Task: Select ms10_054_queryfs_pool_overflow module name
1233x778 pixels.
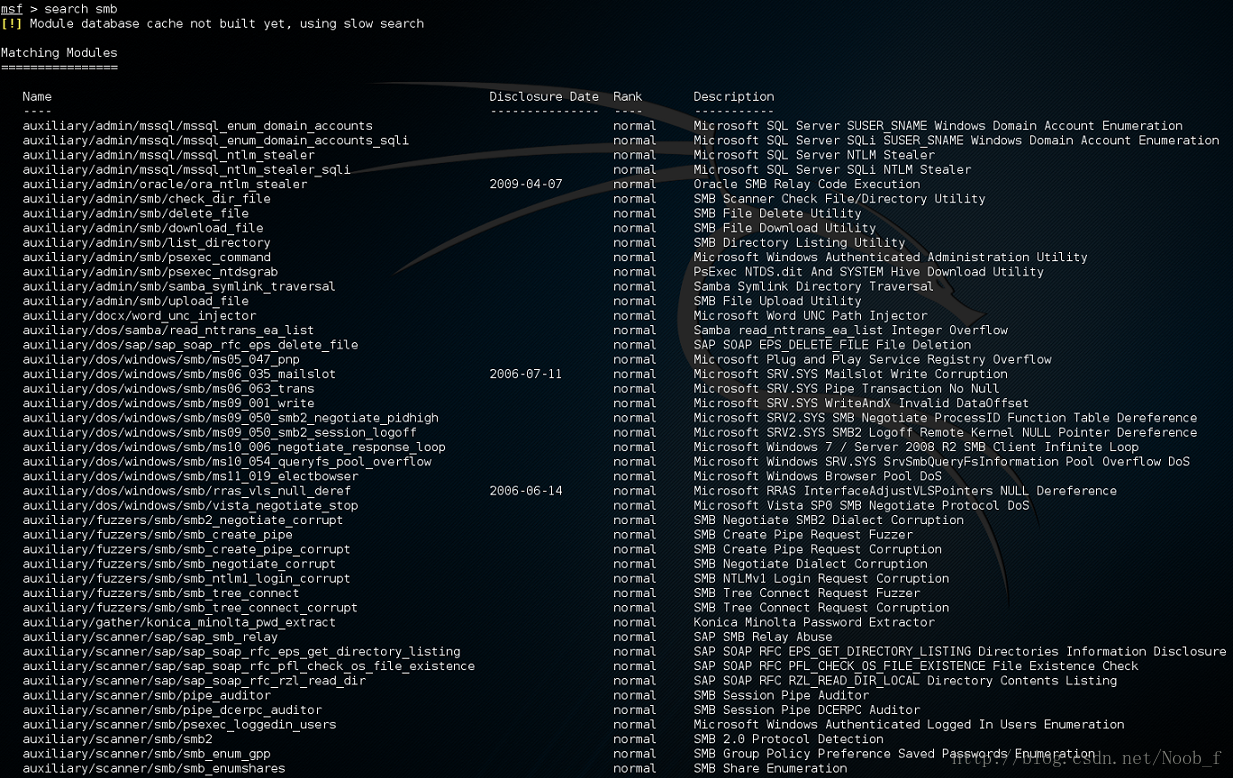Action: [227, 462]
